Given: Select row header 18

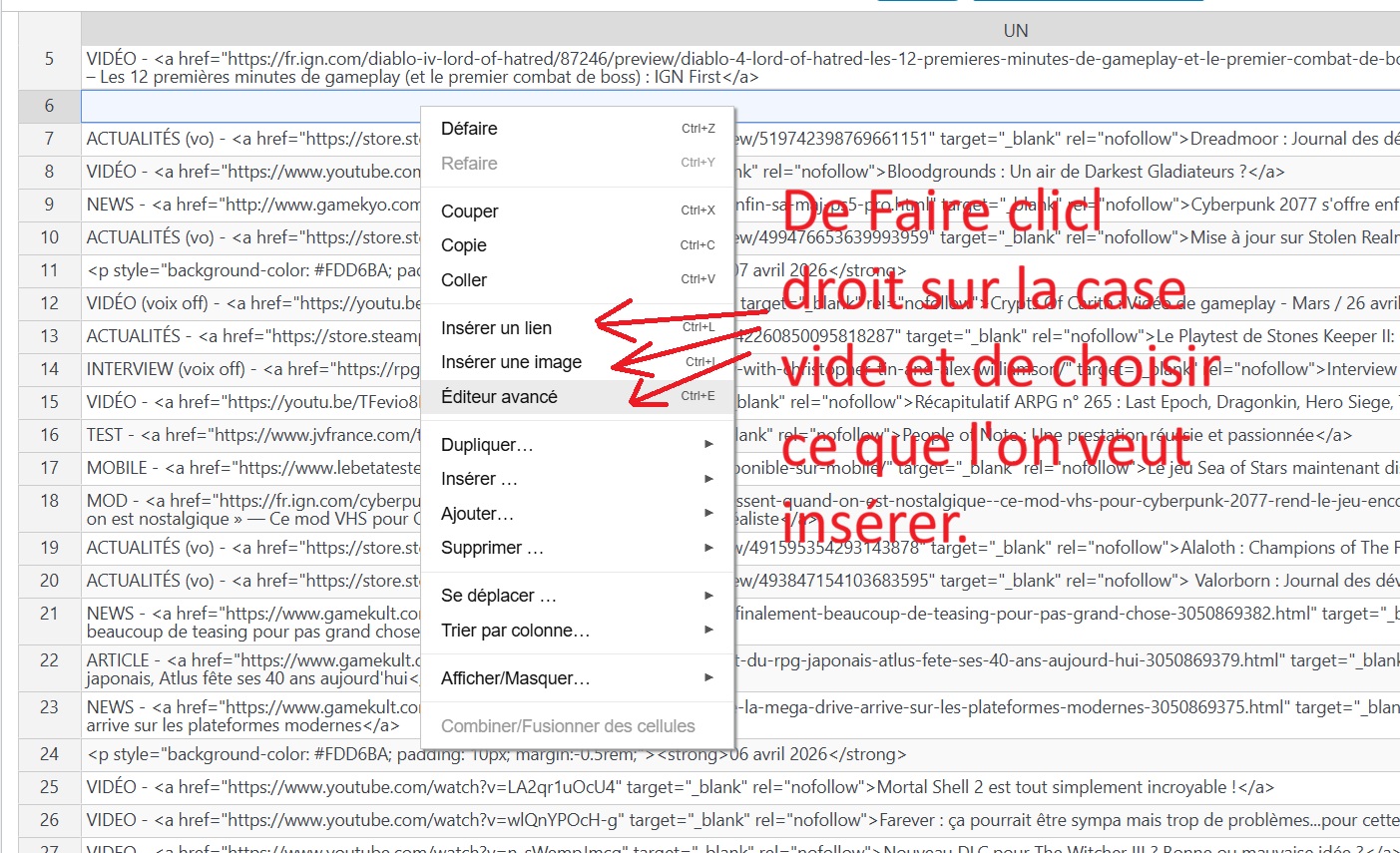Looking at the screenshot, I should pyautogui.click(x=50, y=509).
